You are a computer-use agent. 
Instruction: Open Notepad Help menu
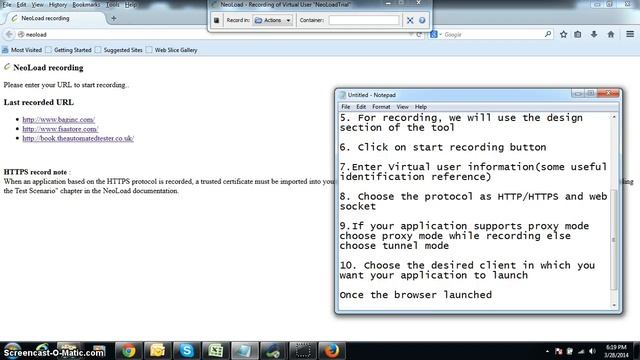421,107
